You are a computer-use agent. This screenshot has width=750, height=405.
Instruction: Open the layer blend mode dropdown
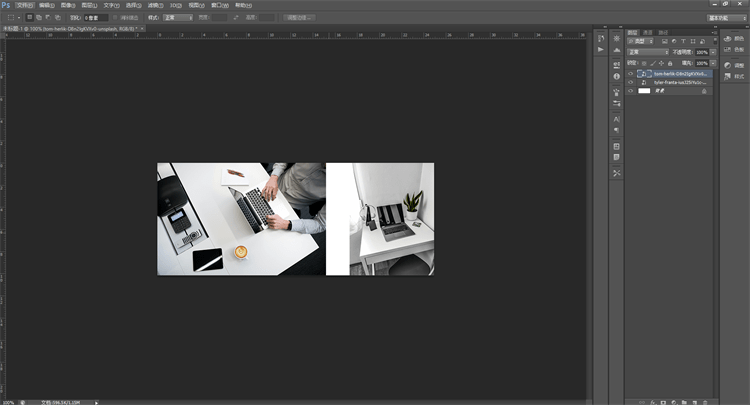(x=648, y=52)
